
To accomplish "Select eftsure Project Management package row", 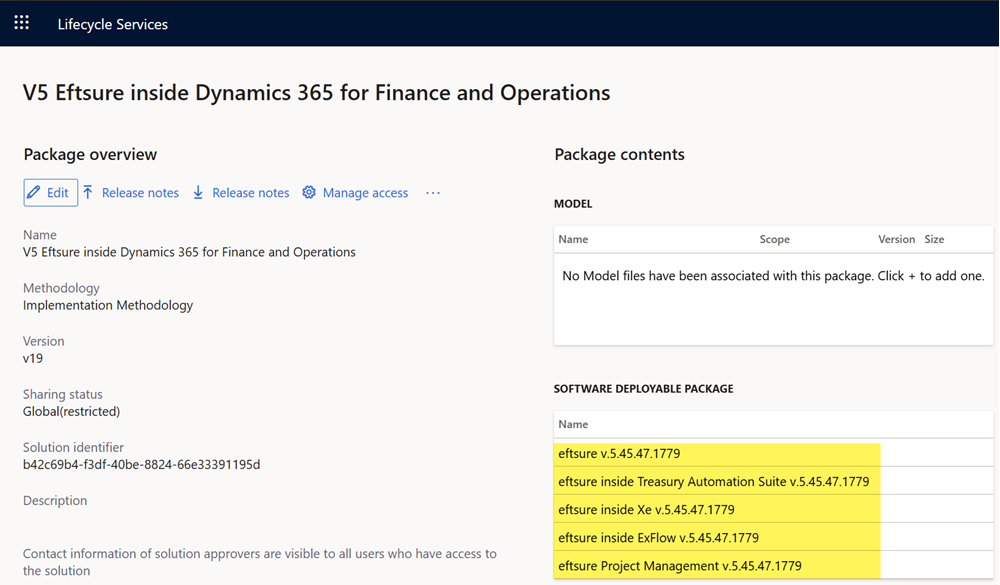I will (x=774, y=566).
